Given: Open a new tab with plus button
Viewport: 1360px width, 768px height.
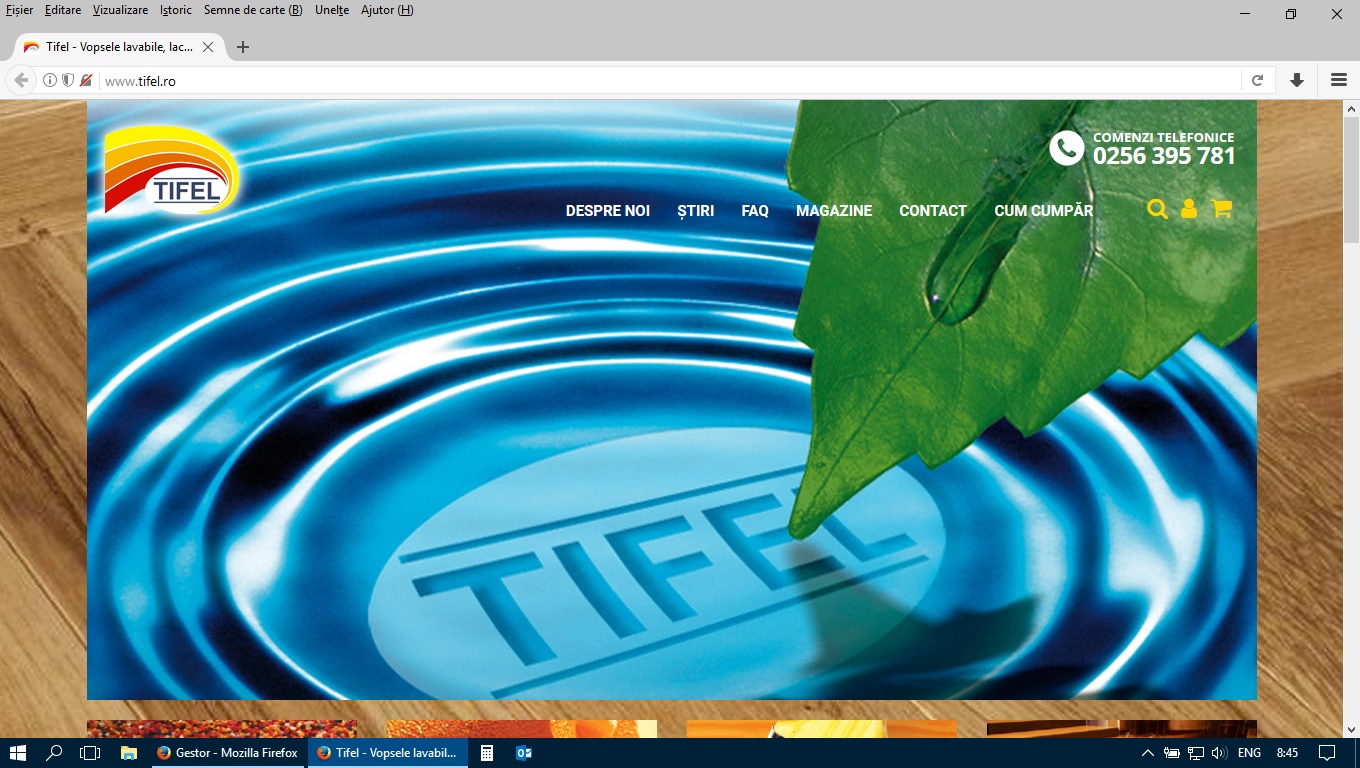Looking at the screenshot, I should [x=242, y=47].
